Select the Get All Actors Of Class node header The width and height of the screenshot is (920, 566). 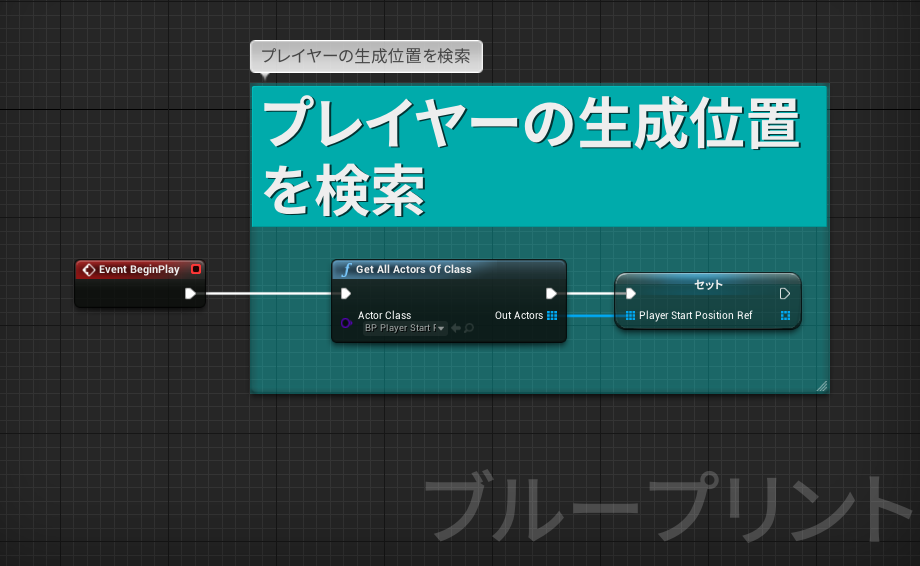[449, 269]
